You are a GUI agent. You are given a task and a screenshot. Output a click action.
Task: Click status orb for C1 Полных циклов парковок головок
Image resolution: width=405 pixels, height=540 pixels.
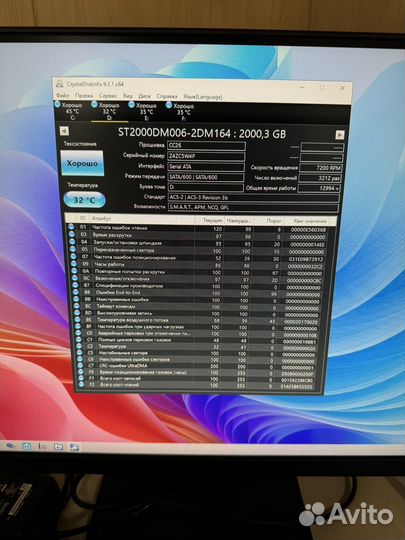pos(80,340)
